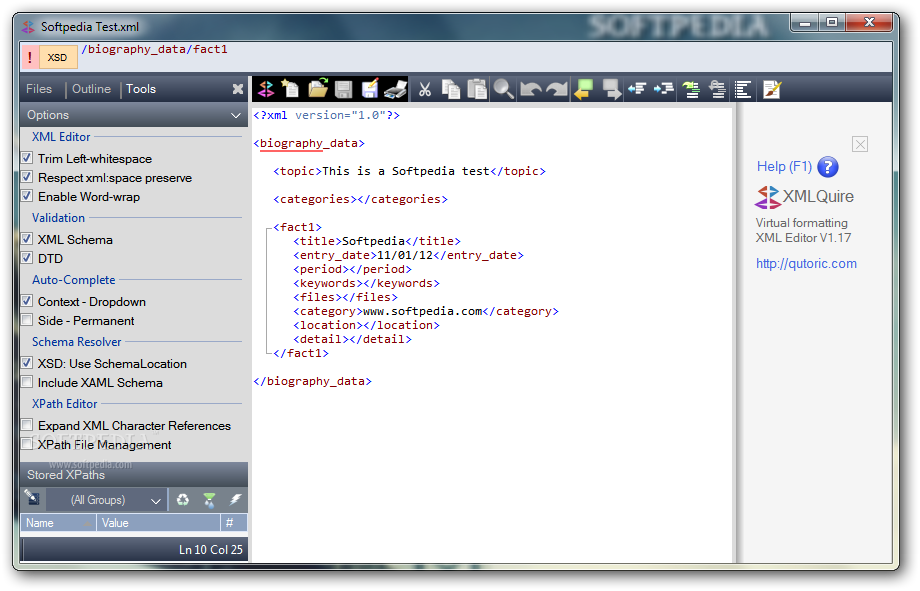Click the white text-lines format icon
The width and height of the screenshot is (920, 591).
click(x=743, y=89)
